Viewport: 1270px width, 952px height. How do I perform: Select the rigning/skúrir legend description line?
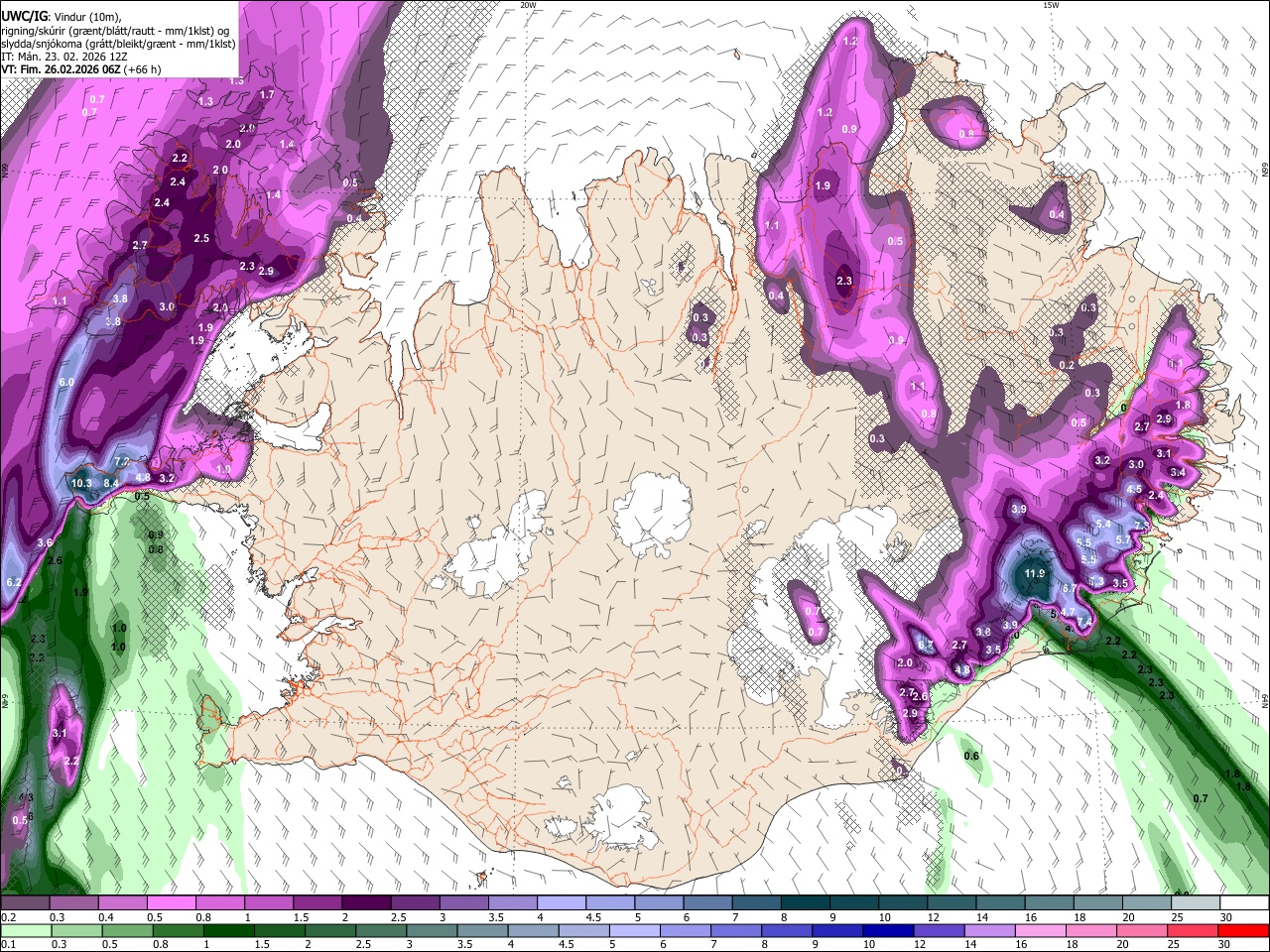point(114,31)
